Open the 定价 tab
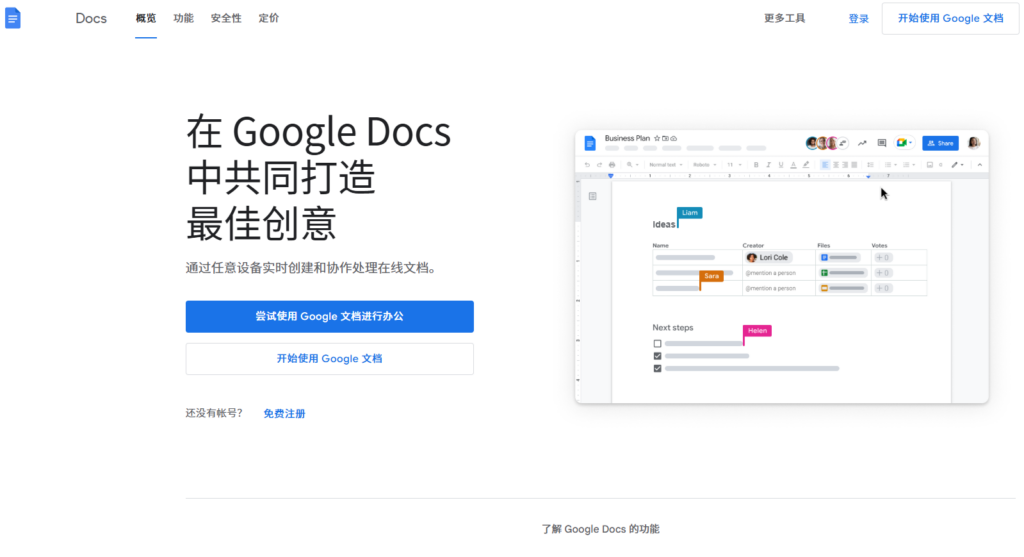 tap(269, 18)
